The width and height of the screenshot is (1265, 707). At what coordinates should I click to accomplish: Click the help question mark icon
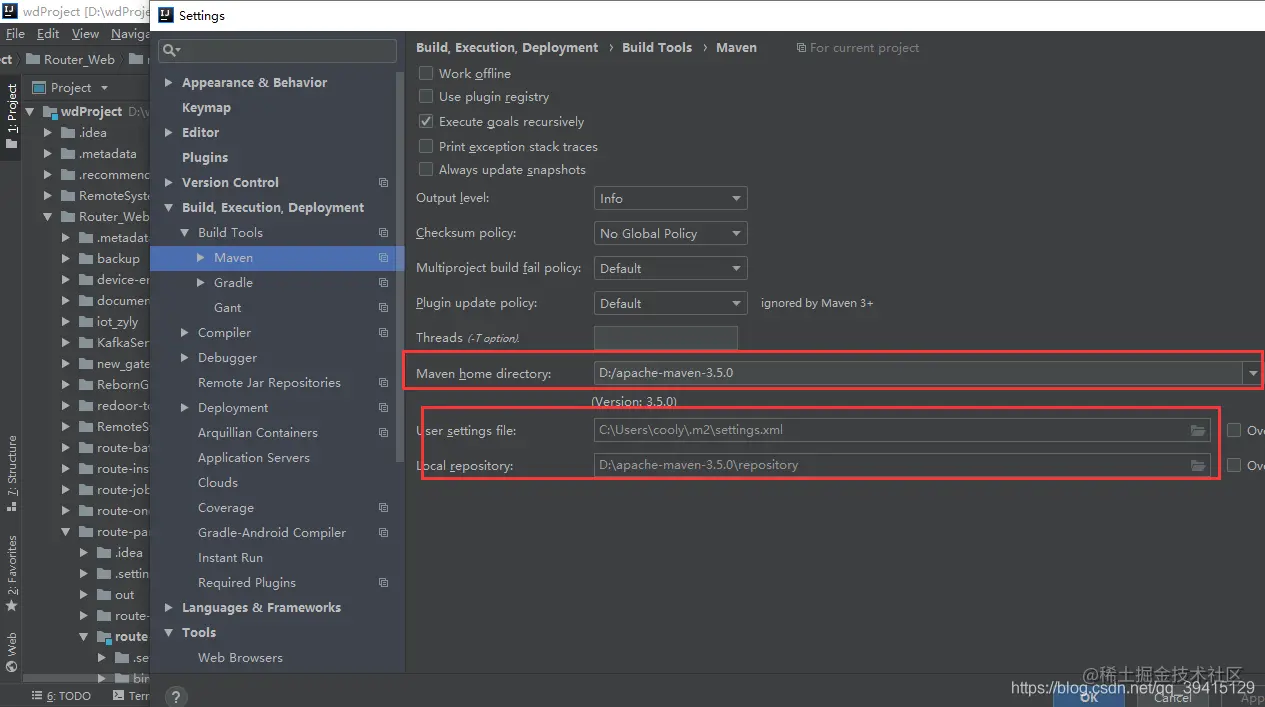pyautogui.click(x=175, y=697)
